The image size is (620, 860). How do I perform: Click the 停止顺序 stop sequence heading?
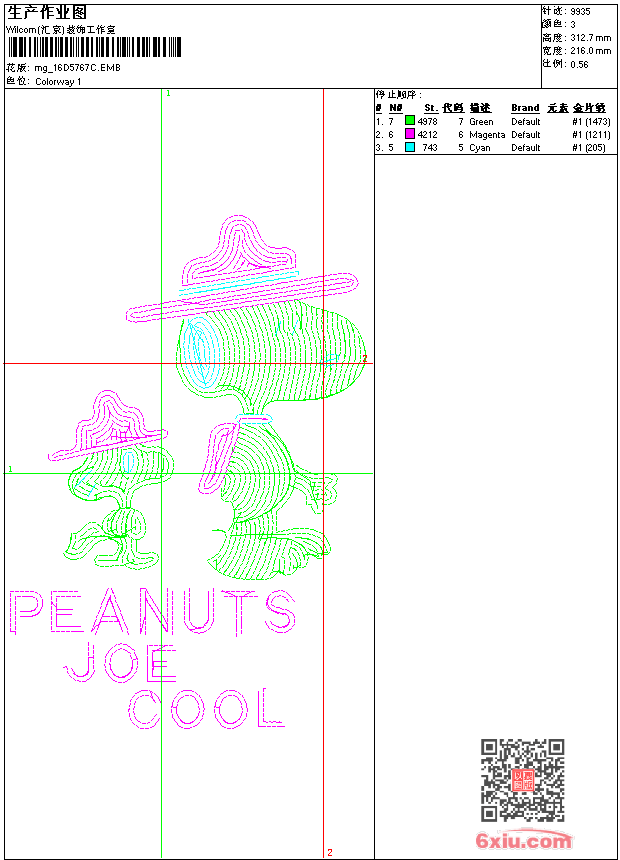(399, 95)
